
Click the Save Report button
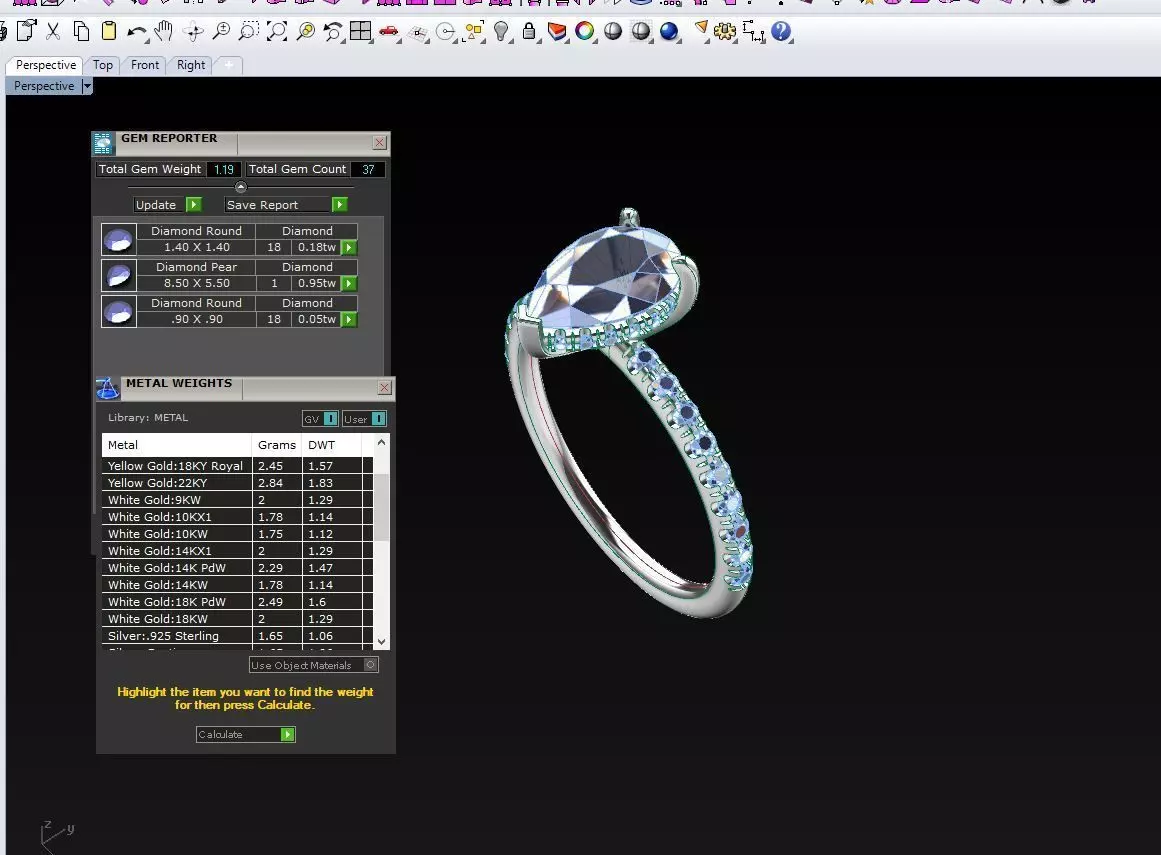[287, 204]
